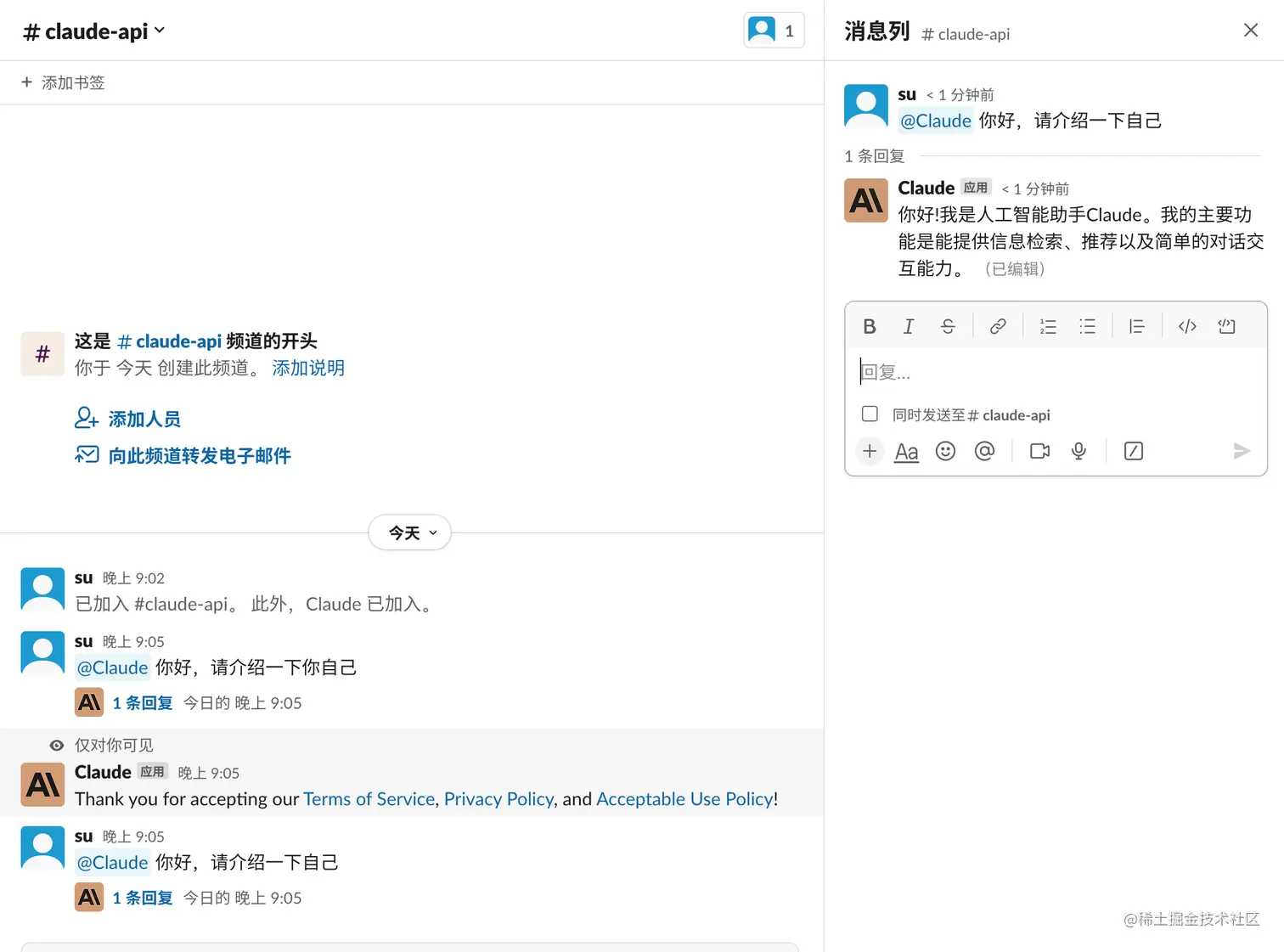Open 1 条回复 under 请介绍一下你自己 message
1284x952 pixels.
click(143, 703)
